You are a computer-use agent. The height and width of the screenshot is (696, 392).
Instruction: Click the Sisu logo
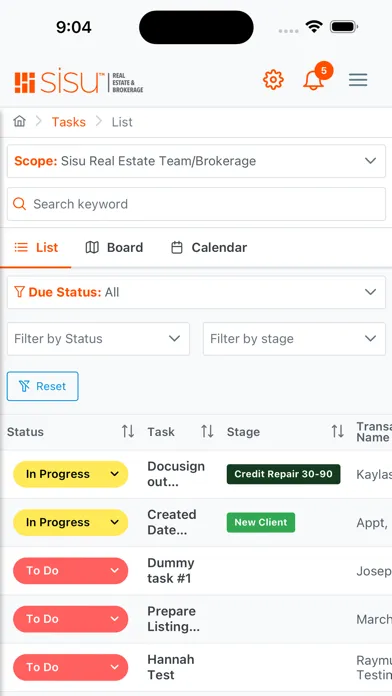[x=79, y=83]
